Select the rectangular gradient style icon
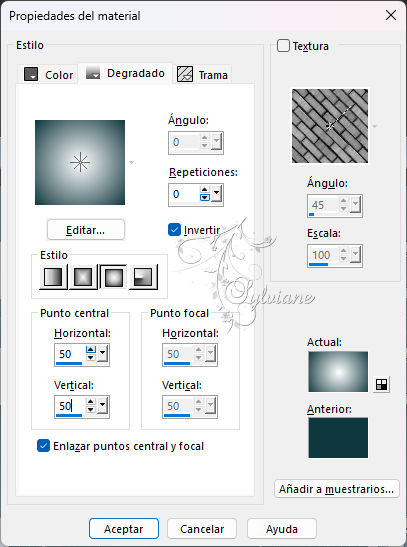Image resolution: width=407 pixels, height=547 pixels. pyautogui.click(x=83, y=277)
